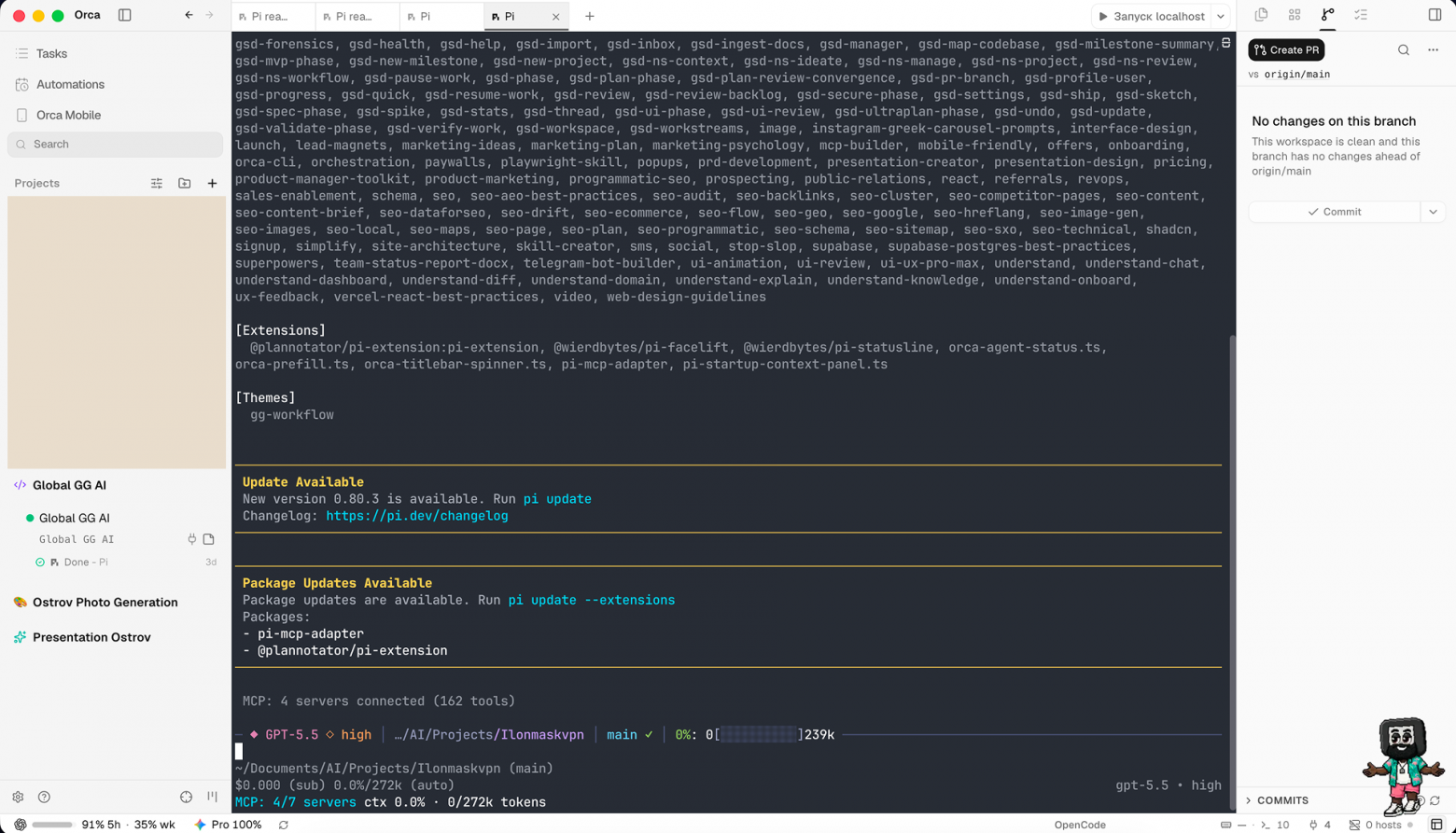Close the active Pi tab
Image resolution: width=1456 pixels, height=833 pixels.
[556, 17]
